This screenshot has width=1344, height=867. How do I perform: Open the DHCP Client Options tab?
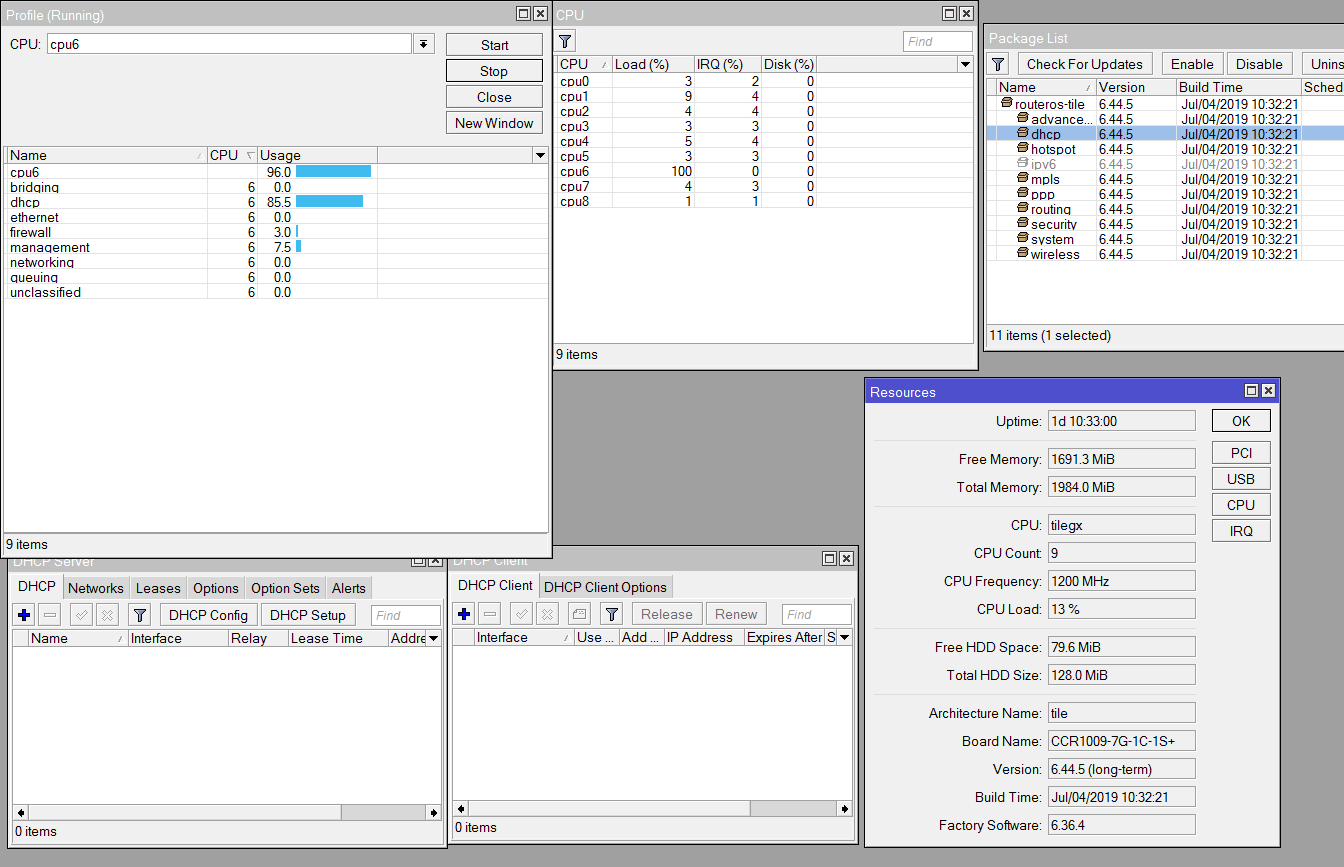pos(605,587)
